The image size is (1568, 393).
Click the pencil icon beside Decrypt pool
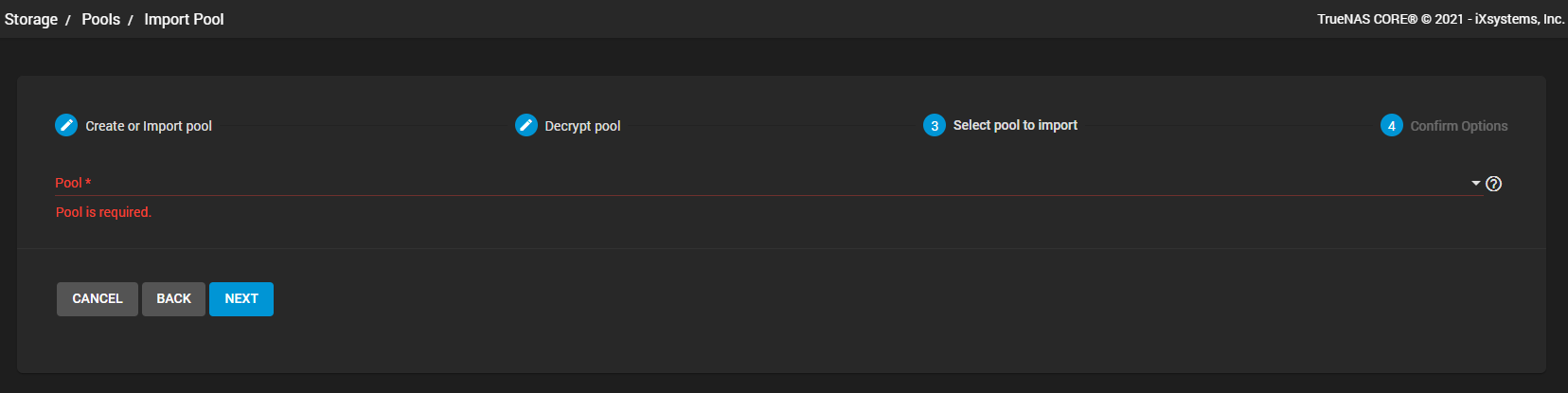[x=526, y=125]
